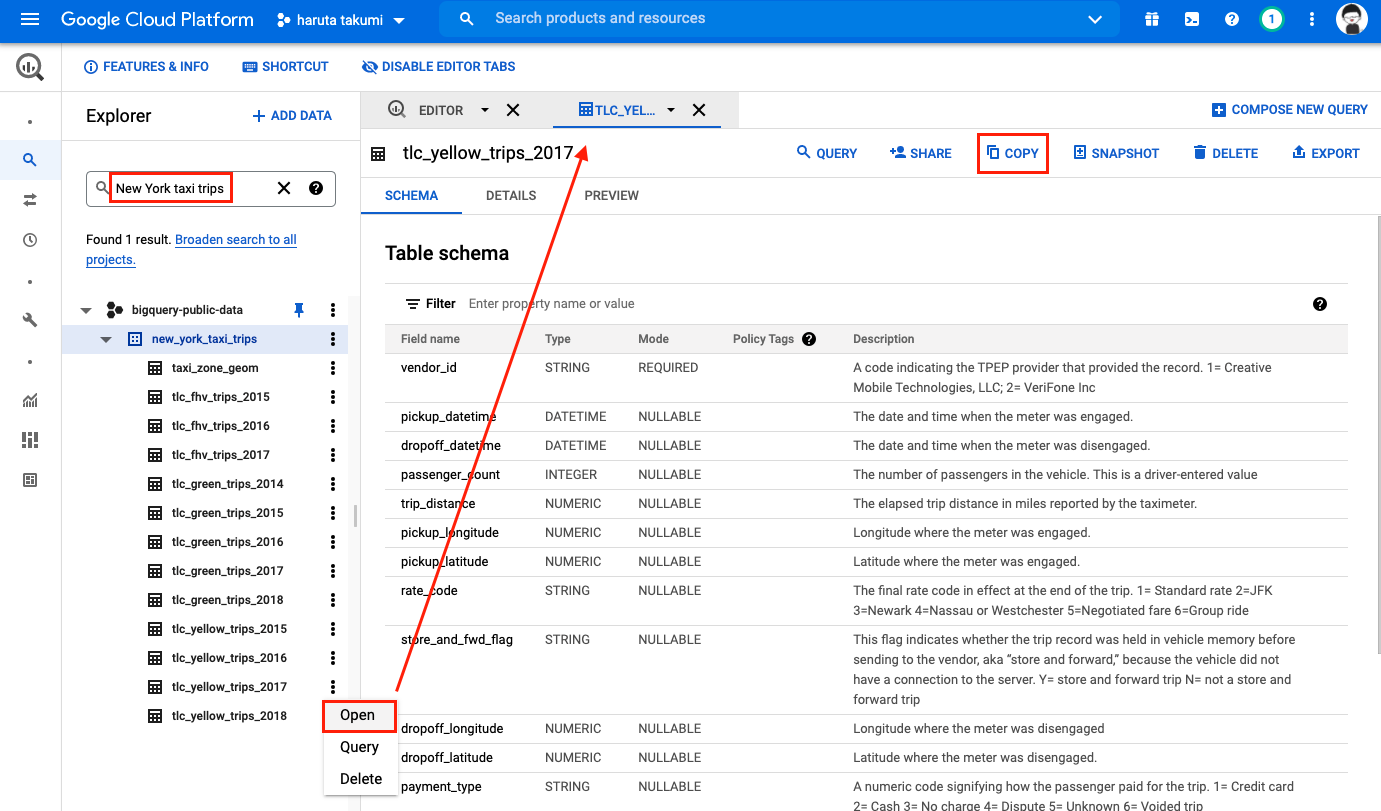Image resolution: width=1381 pixels, height=811 pixels.
Task: Select the search icon in the left rail
Action: pyautogui.click(x=29, y=159)
